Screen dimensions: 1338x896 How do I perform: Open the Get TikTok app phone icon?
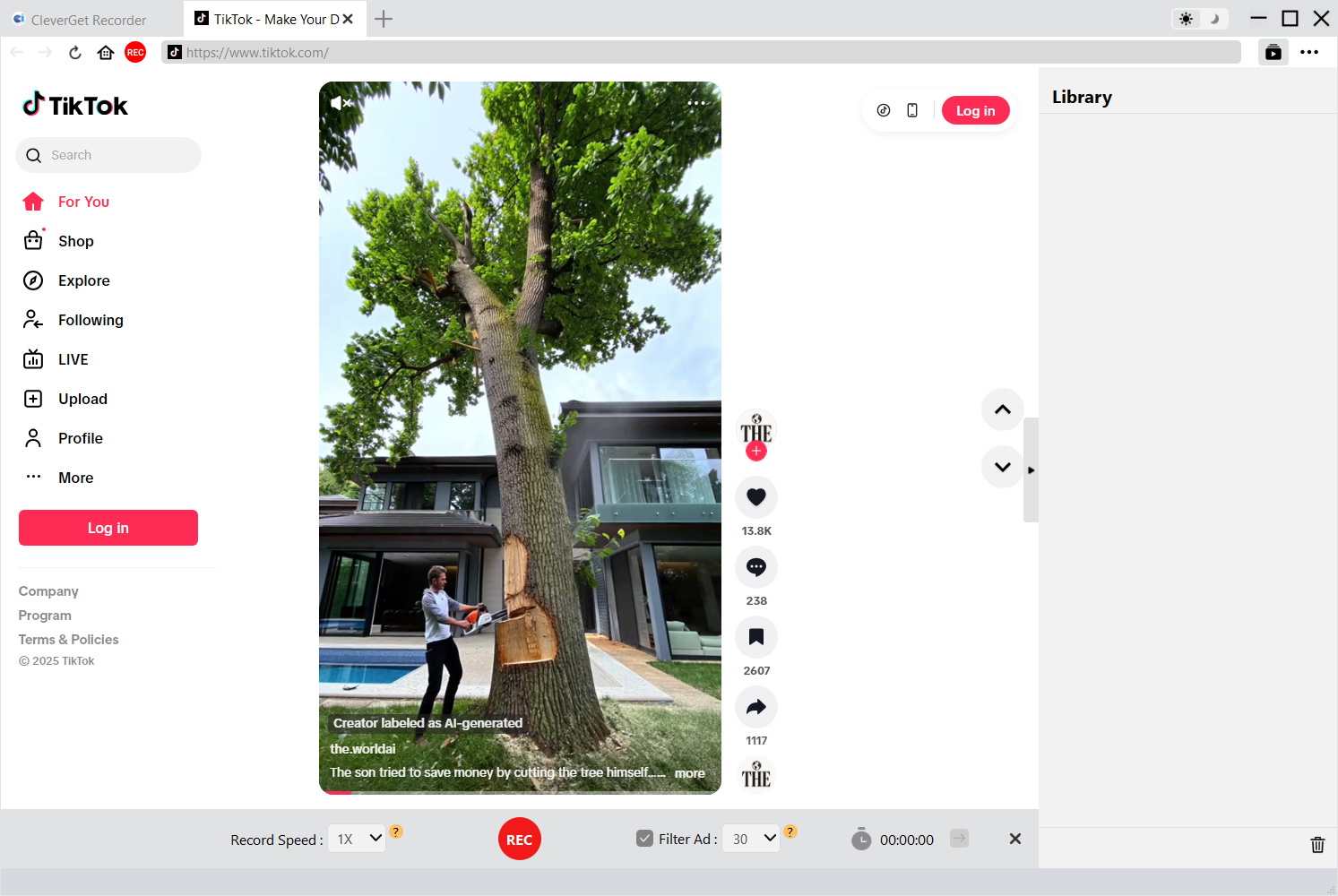click(x=912, y=110)
